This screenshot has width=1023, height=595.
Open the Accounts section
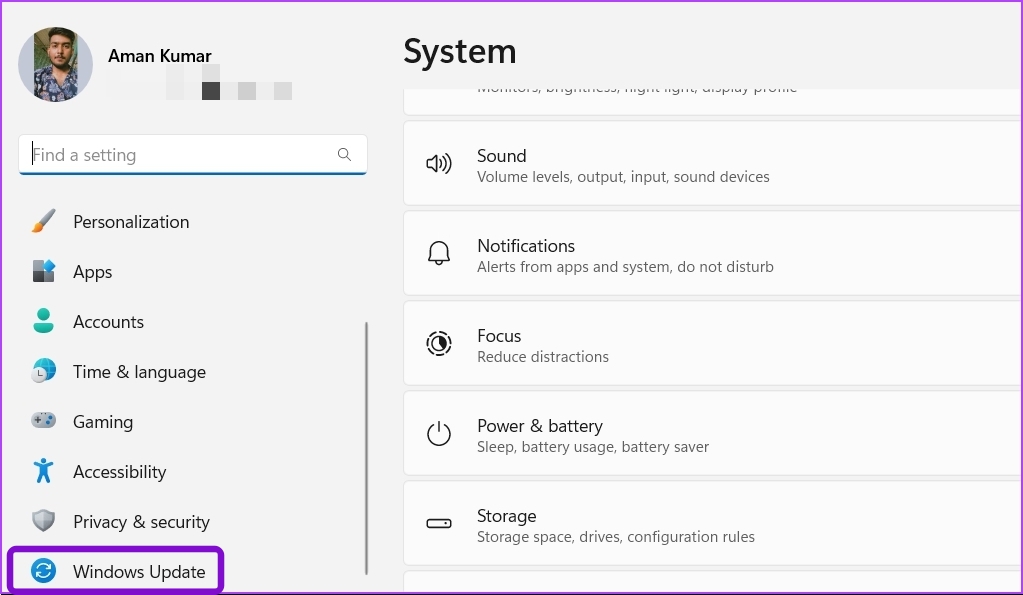[x=108, y=322]
